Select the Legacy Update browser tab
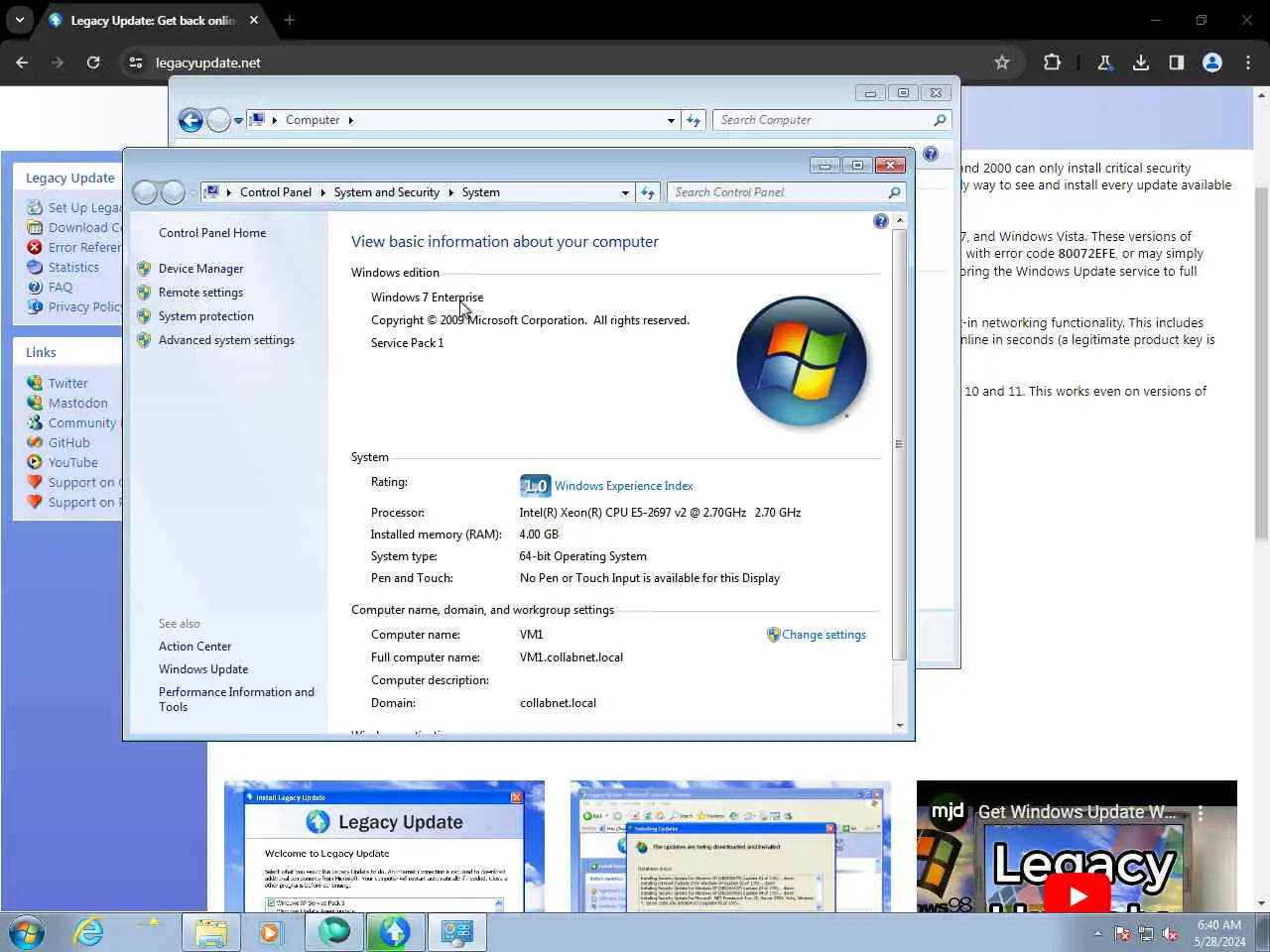 pyautogui.click(x=153, y=21)
